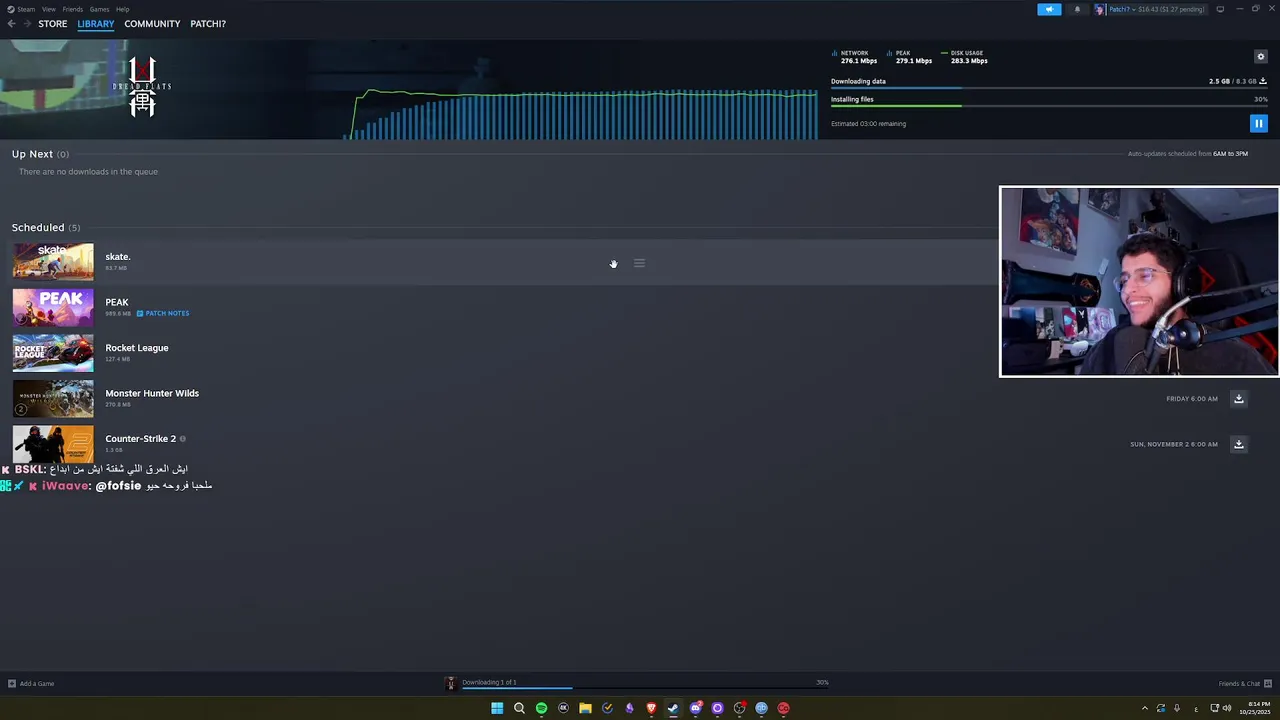Click Counter-Strike 2 title text

140,439
